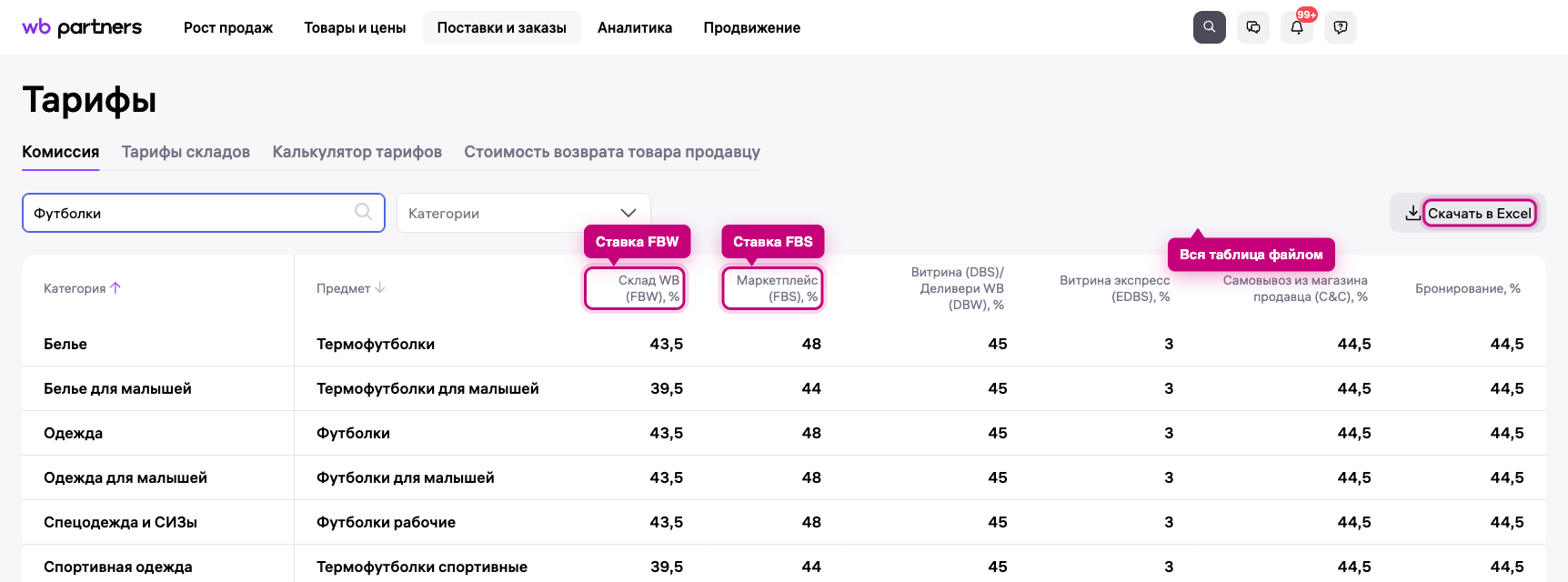
Task: Click the FBW value 39,5 for Белье для малышей
Action: click(x=667, y=388)
